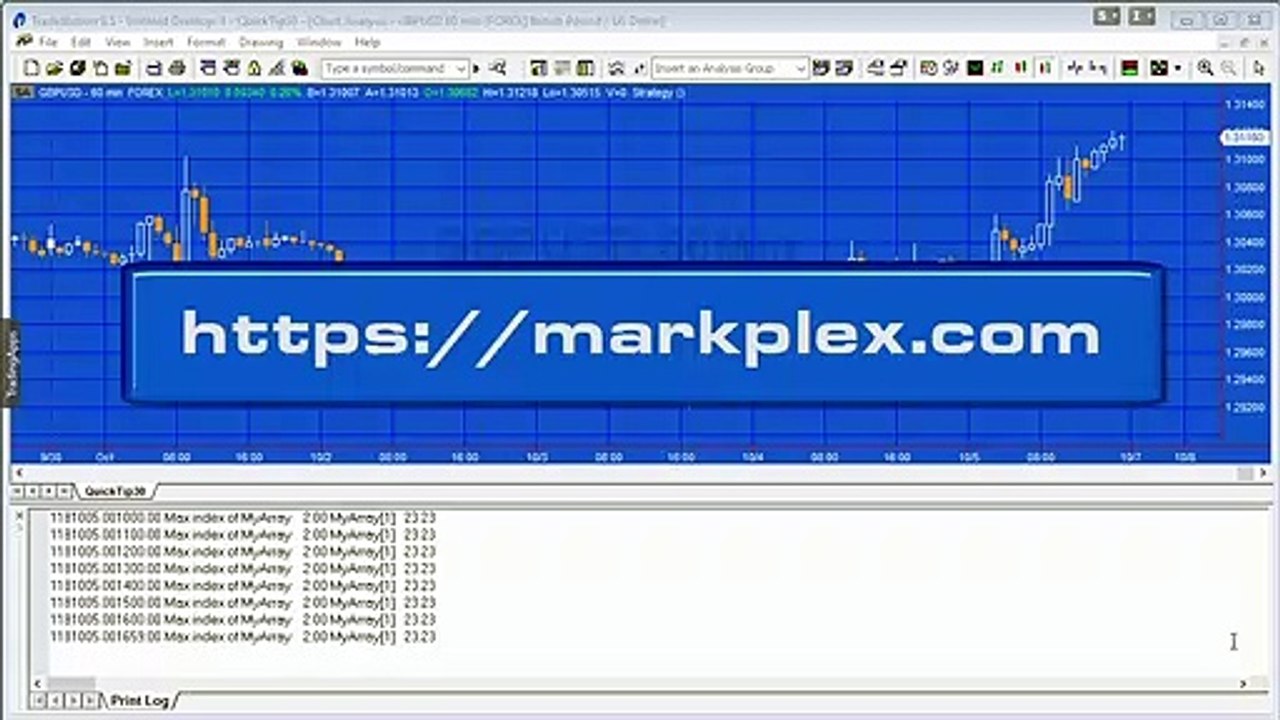Click the Print (printer) toolbar icon
This screenshot has height=720, width=1280.
(x=177, y=68)
